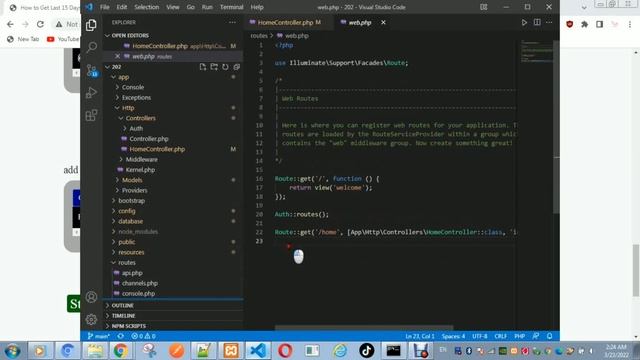This screenshot has width=640, height=360.
Task: Open TikTok icon in taskbar
Action: coord(366,351)
